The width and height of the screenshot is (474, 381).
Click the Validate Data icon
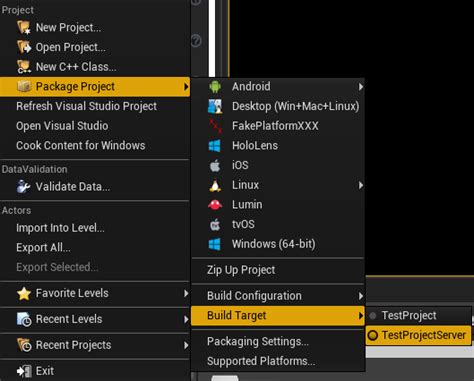[x=23, y=187]
